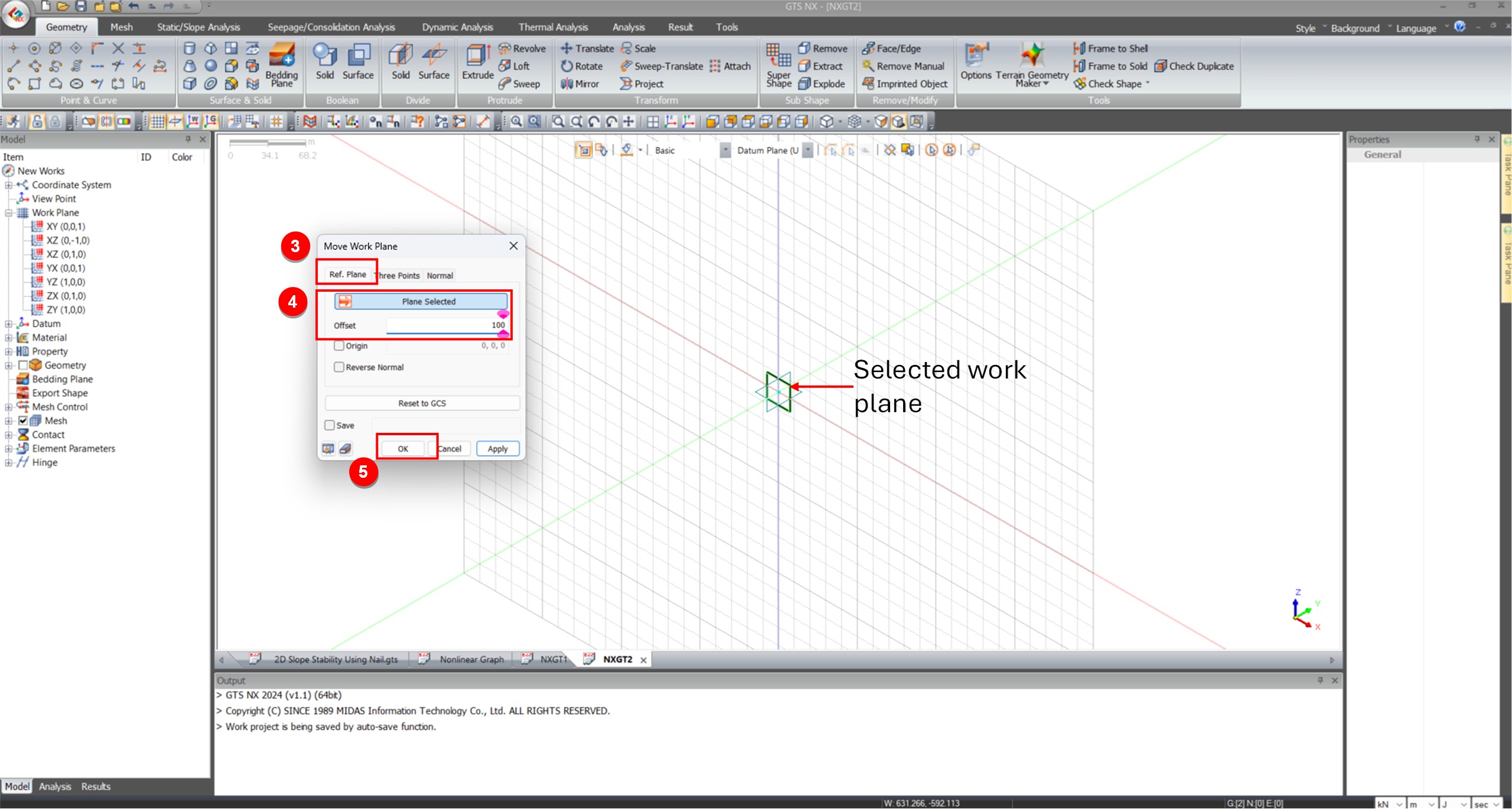Expand the Coordinate System tree node

click(x=8, y=185)
